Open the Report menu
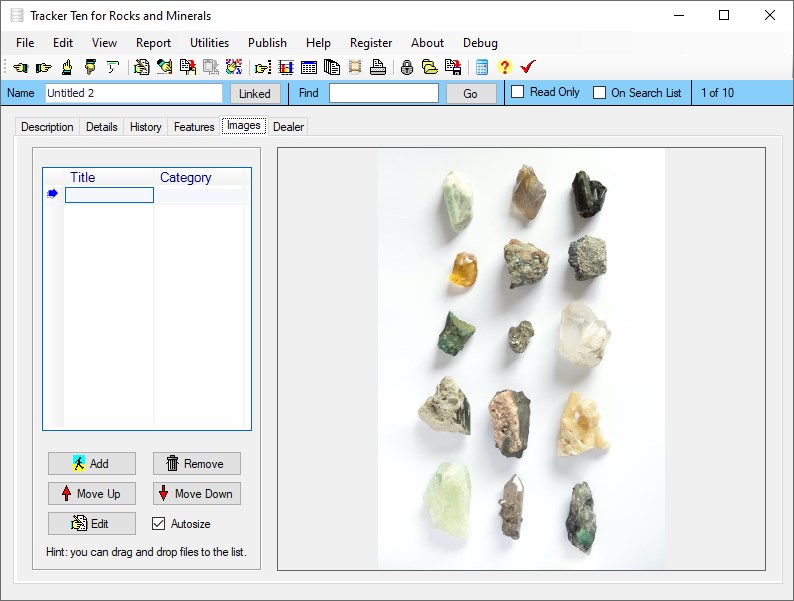 point(153,43)
